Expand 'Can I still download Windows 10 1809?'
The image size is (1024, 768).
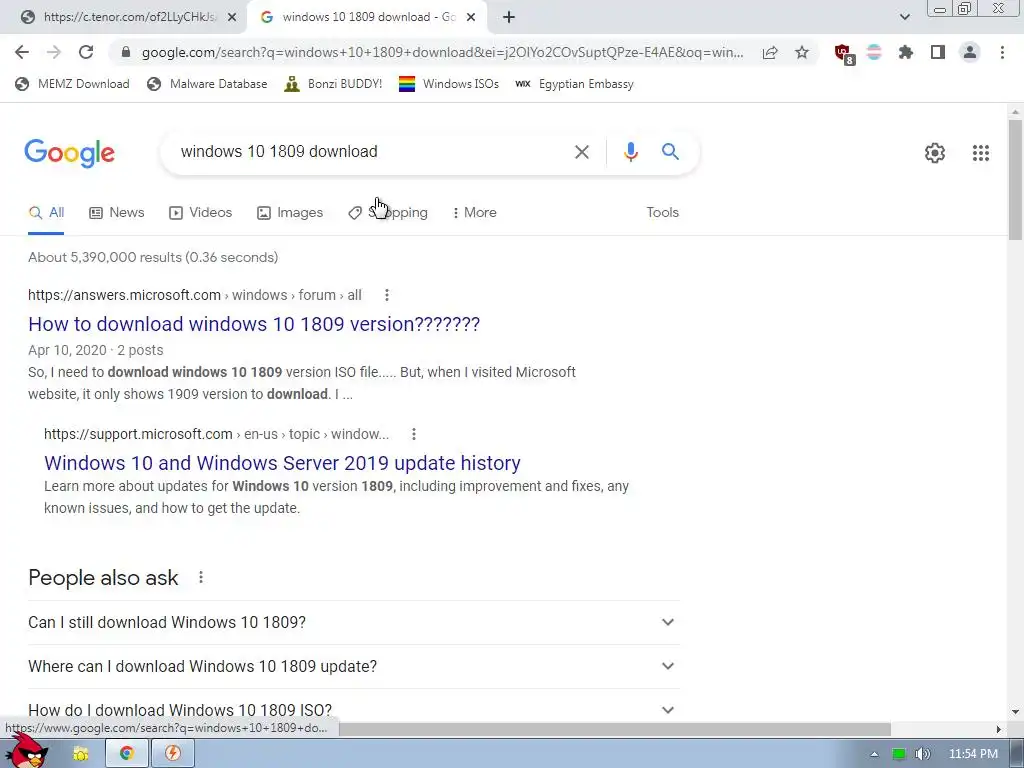[x=354, y=622]
